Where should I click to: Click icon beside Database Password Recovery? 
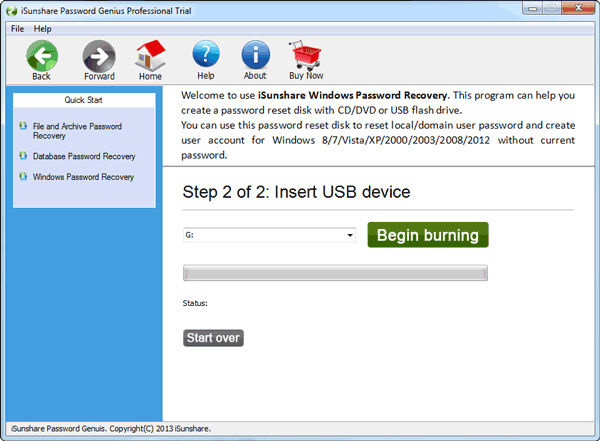(23, 155)
